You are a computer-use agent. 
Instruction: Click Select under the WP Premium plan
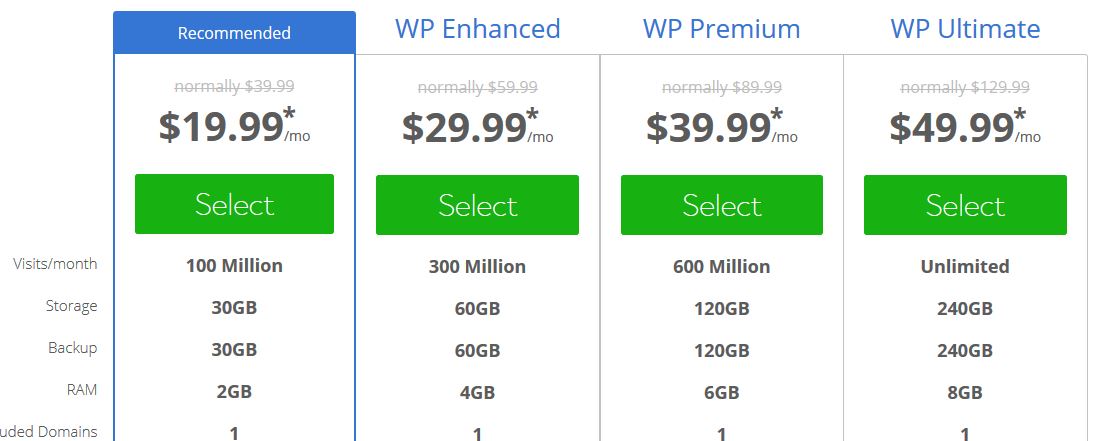point(721,204)
